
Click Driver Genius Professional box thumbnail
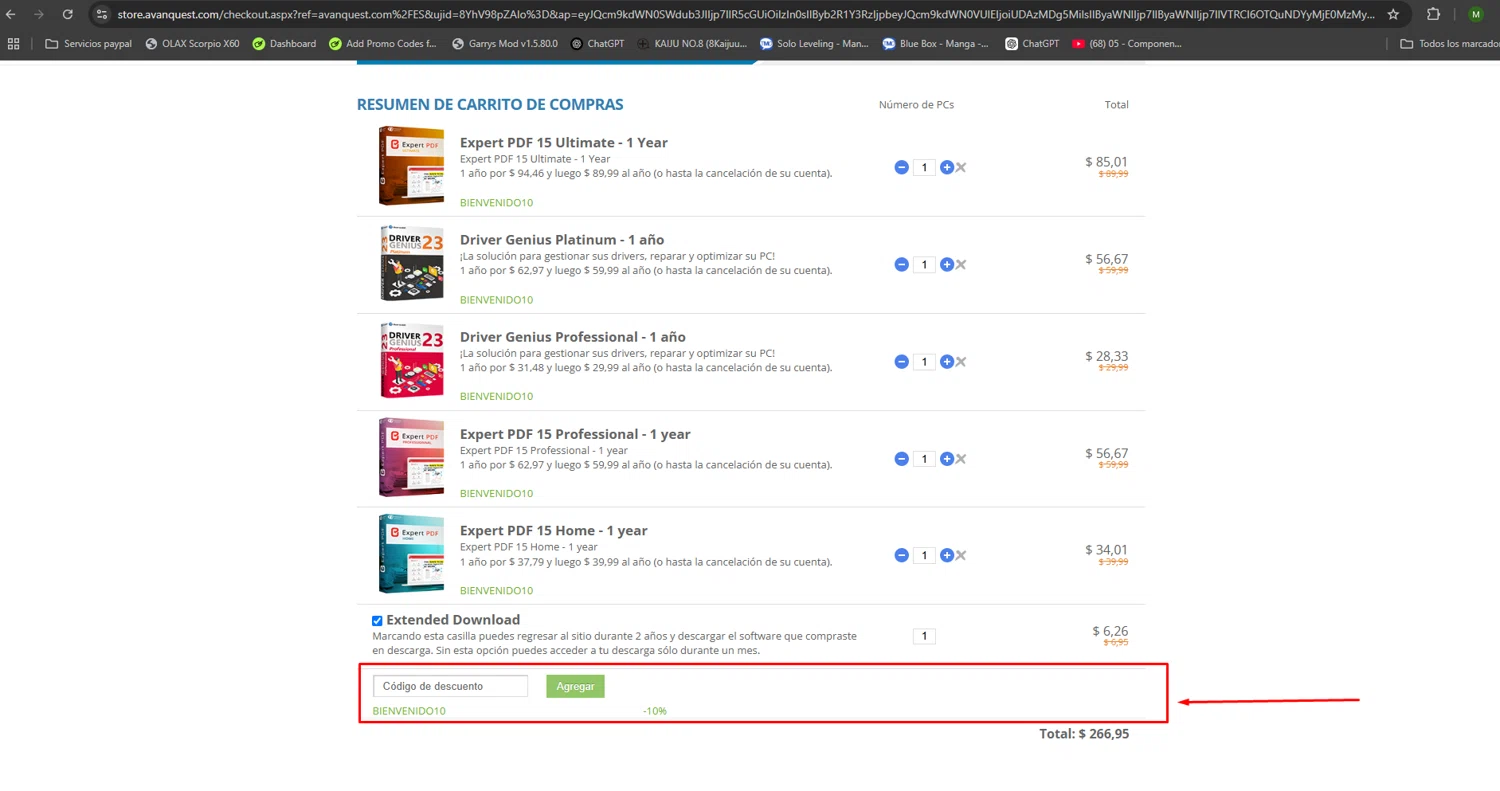[411, 360]
